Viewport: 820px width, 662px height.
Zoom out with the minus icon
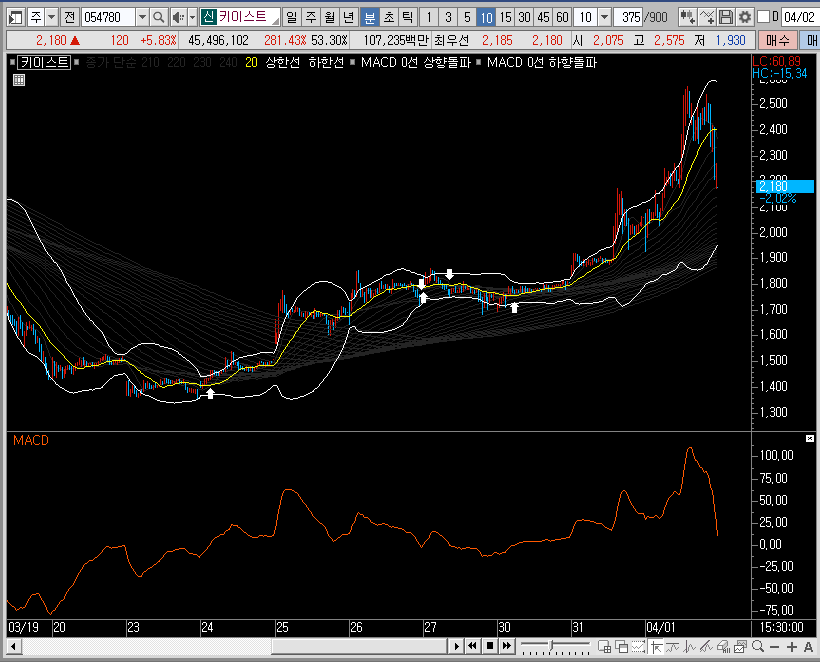(x=775, y=647)
